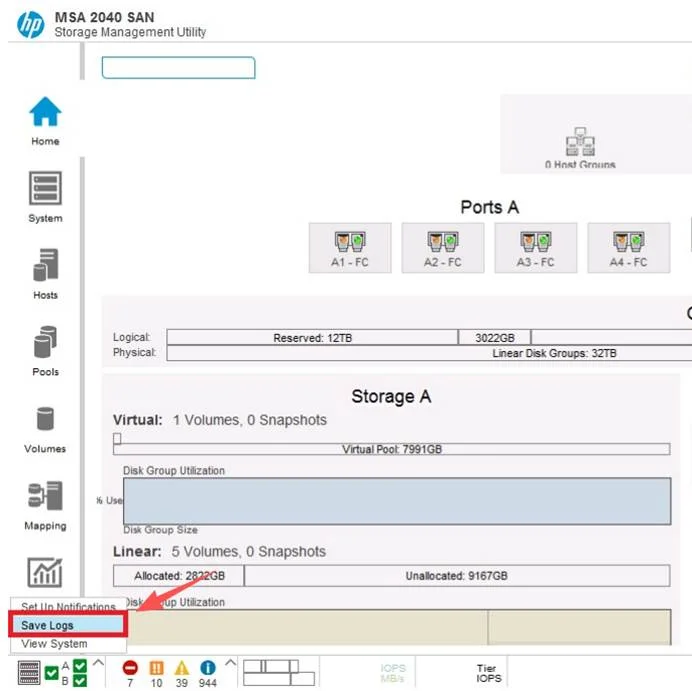Screen dimensions: 692x691
Task: Click the Storage Management Utility subtitle
Action: 130,32
